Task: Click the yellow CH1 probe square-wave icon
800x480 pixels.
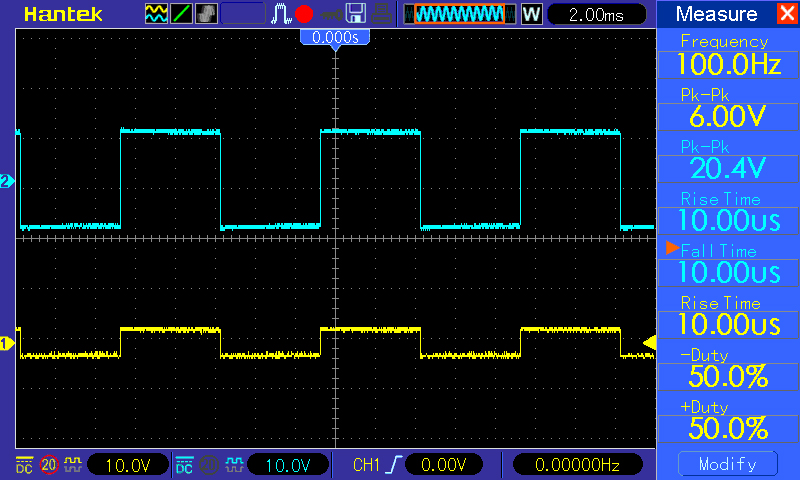Action: [73, 465]
